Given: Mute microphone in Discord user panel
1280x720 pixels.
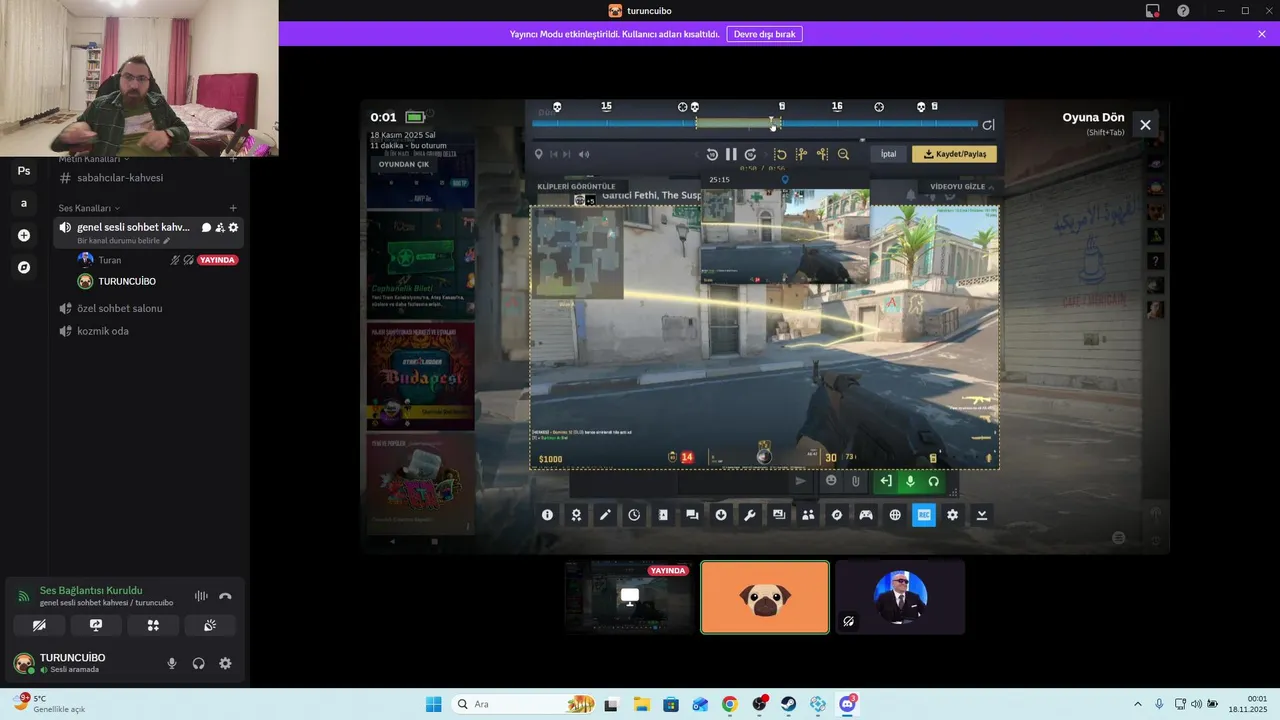Looking at the screenshot, I should [172, 663].
